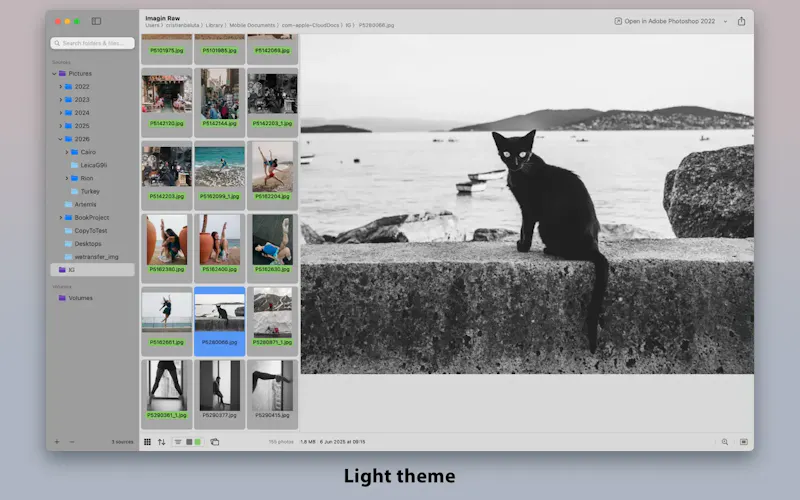Add a source with the plus icon
The width and height of the screenshot is (800, 500).
tap(57, 442)
